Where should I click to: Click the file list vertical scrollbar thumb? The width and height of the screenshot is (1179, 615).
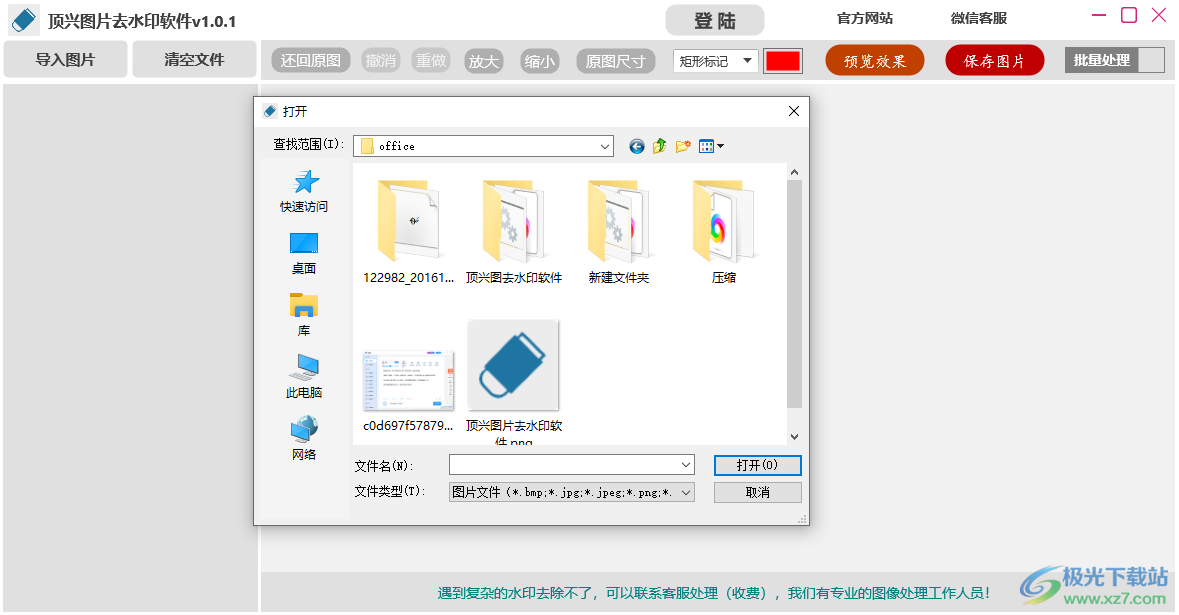pyautogui.click(x=794, y=294)
